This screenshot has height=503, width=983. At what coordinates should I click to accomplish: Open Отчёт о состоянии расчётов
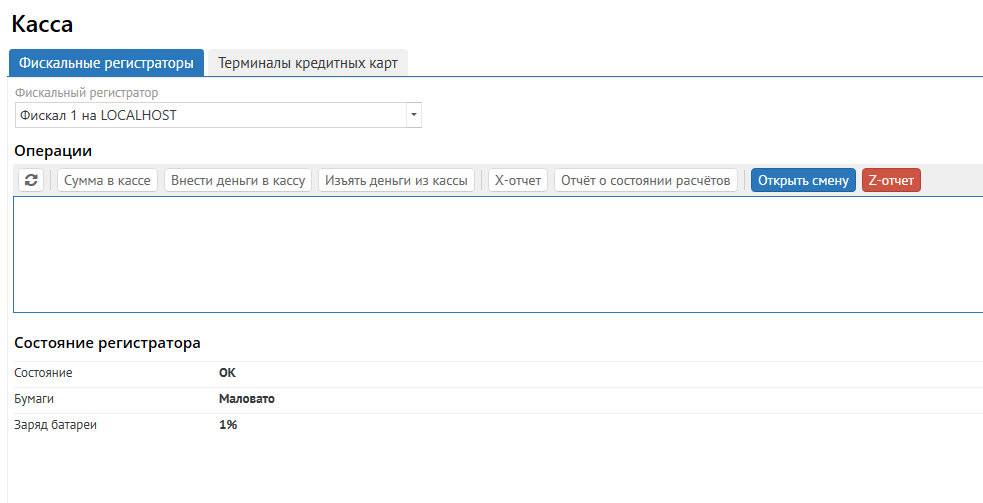tap(646, 180)
